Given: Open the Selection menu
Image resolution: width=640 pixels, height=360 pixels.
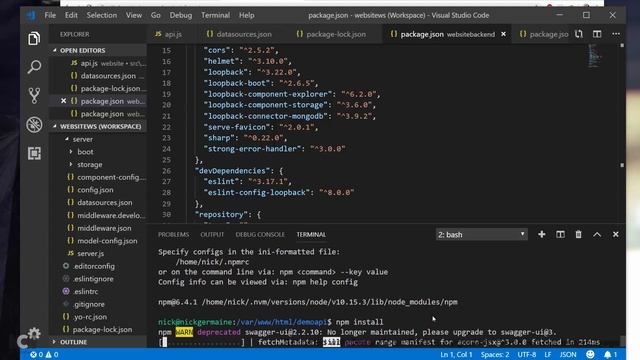Looking at the screenshot, I should click(x=102, y=16).
